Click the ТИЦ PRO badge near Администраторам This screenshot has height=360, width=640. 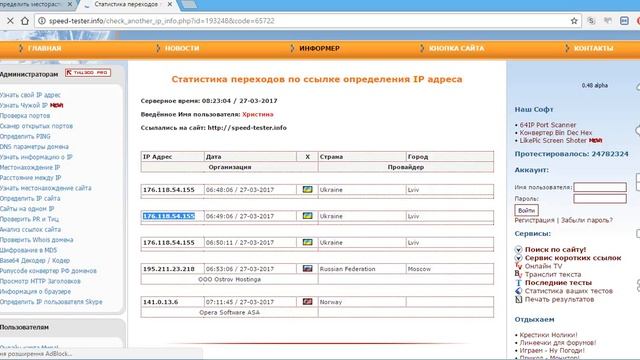[88, 73]
